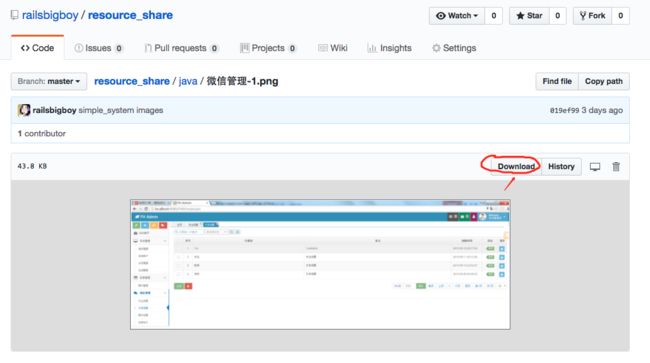Click railsbigboy's avatar image
The width and height of the screenshot is (650, 363).
click(24, 110)
